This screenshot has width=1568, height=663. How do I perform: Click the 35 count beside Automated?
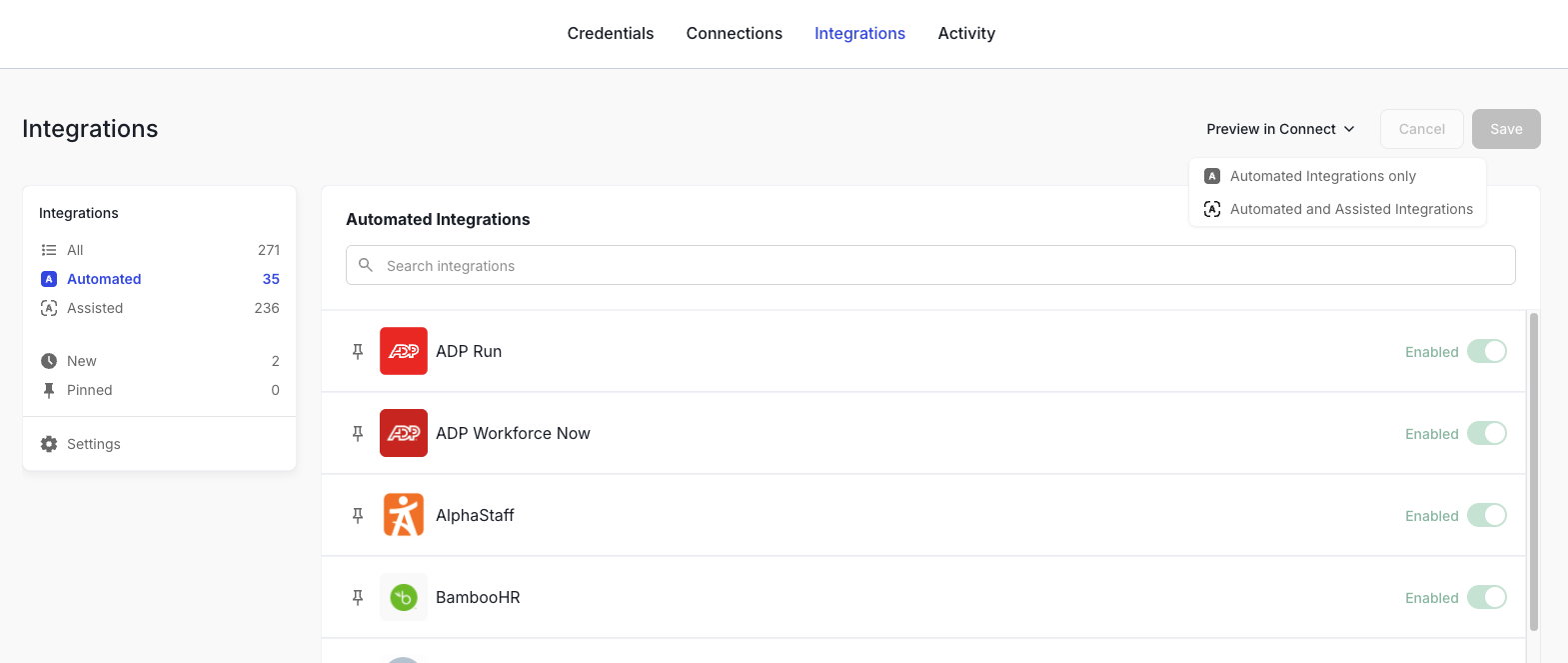coord(271,279)
